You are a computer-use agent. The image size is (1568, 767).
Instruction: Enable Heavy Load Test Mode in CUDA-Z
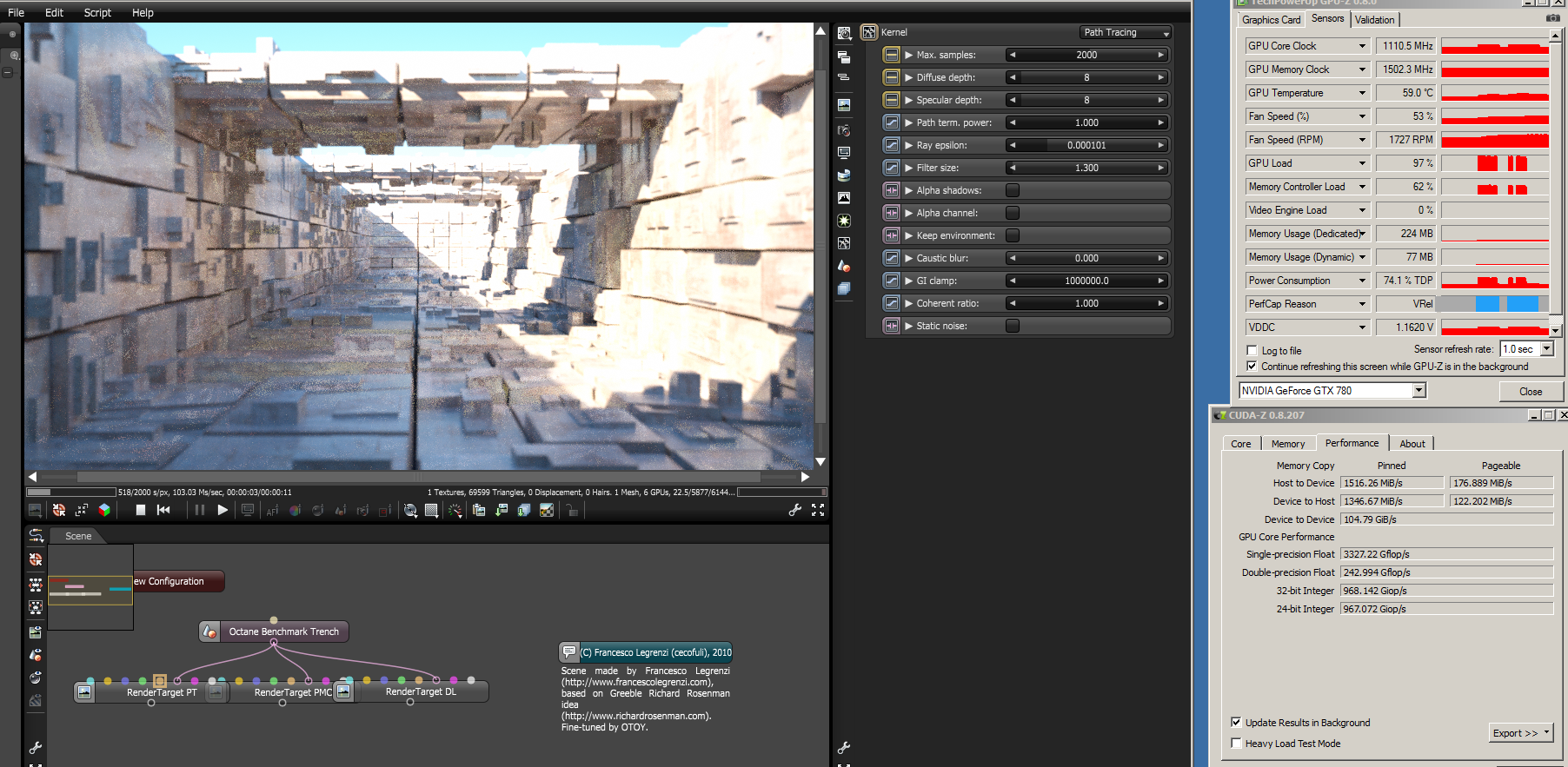(1236, 744)
